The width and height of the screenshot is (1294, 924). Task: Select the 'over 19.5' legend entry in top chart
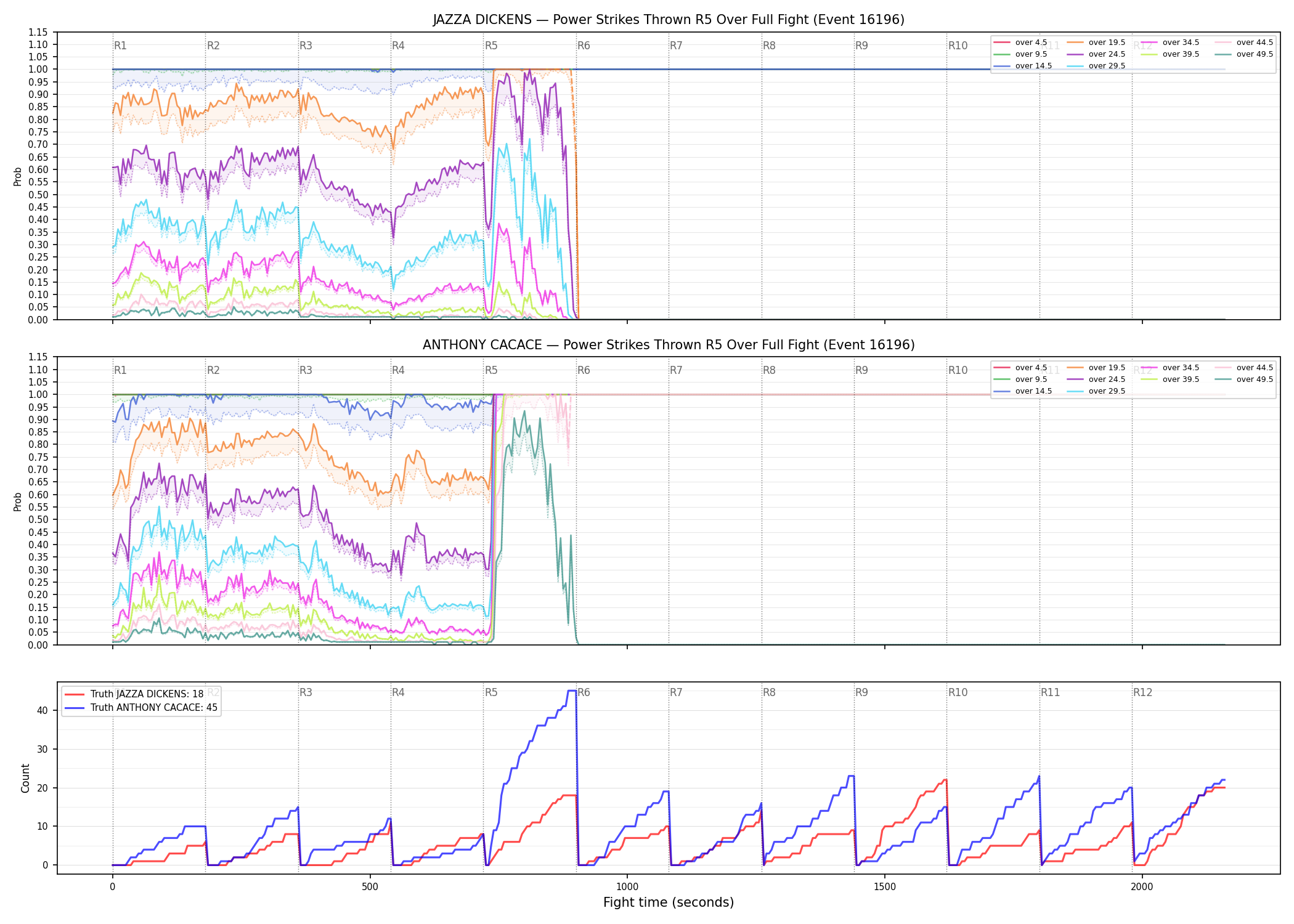click(1096, 43)
